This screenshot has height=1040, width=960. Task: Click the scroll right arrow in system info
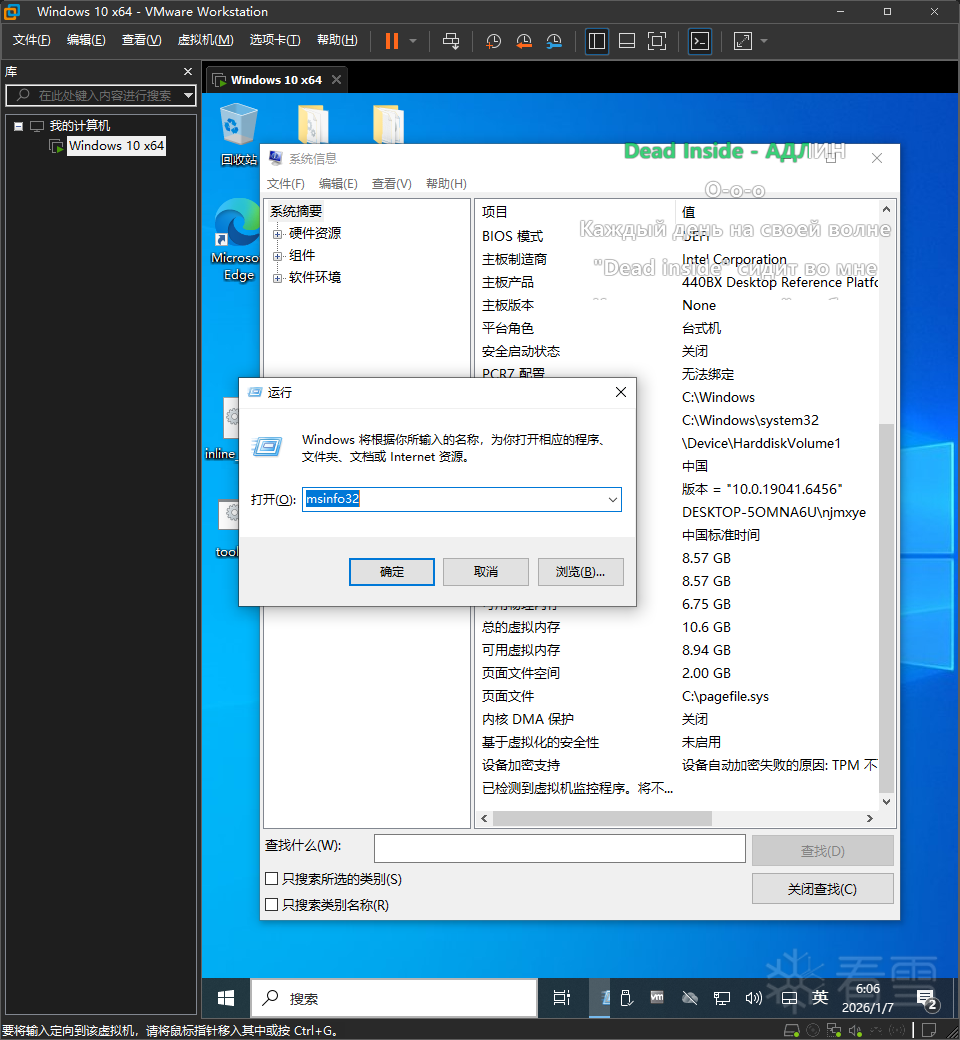[x=870, y=818]
